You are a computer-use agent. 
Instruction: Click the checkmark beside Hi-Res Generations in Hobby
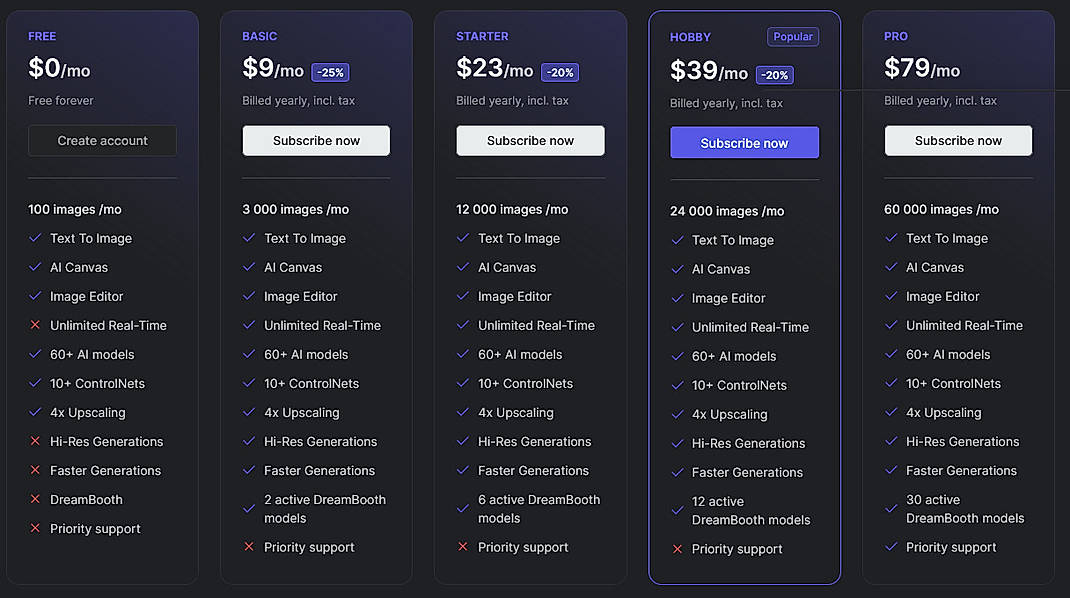(677, 443)
